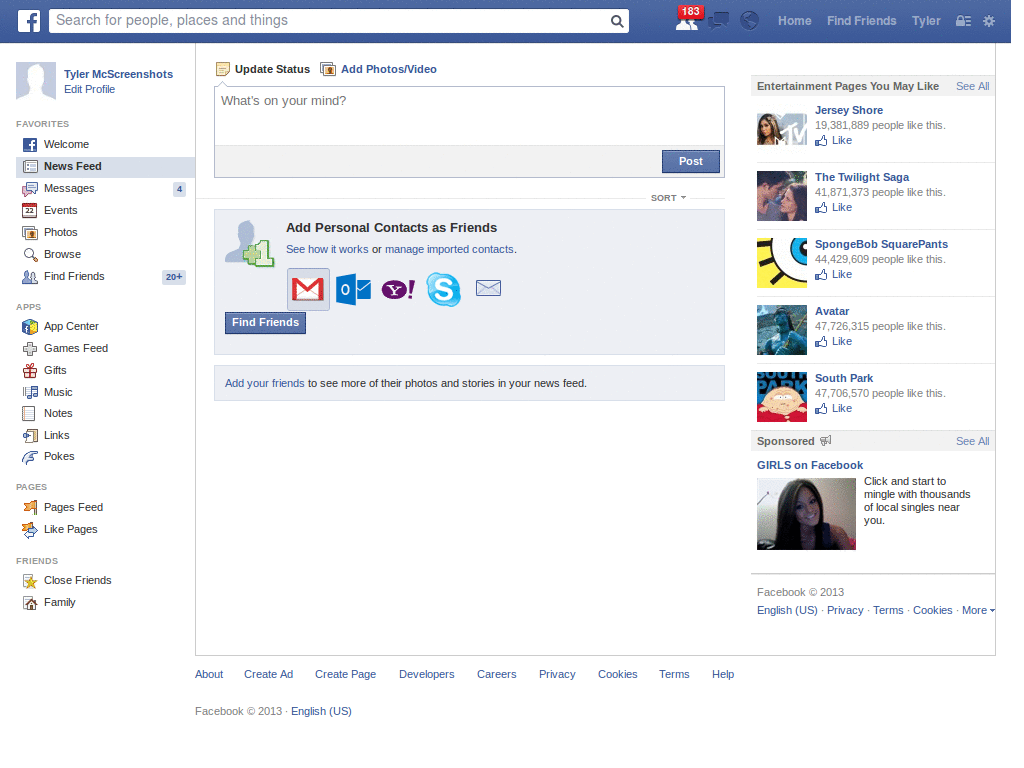
Task: Open the SpongeBob SquarePants page link
Action: (x=881, y=244)
